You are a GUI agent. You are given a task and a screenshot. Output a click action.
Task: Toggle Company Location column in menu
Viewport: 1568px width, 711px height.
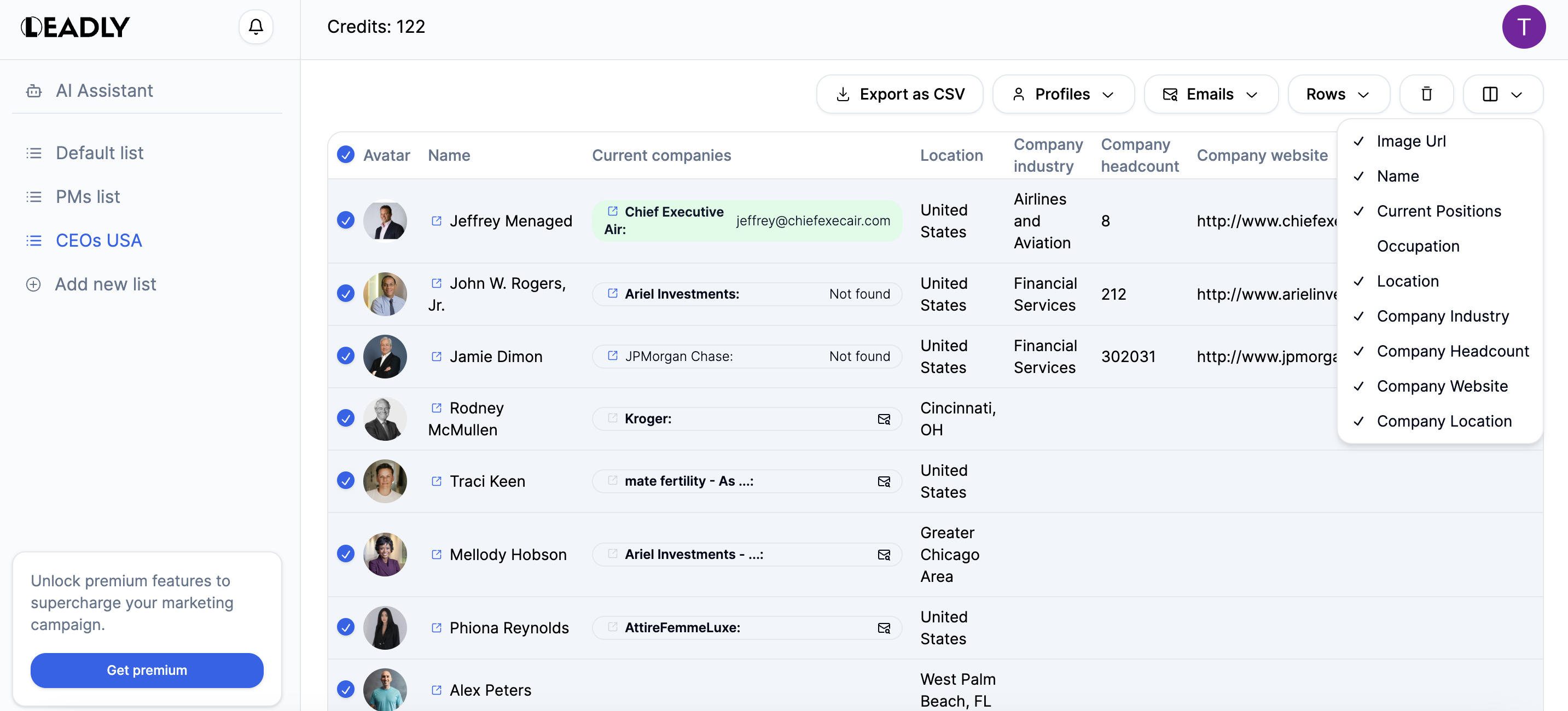coord(1439,421)
